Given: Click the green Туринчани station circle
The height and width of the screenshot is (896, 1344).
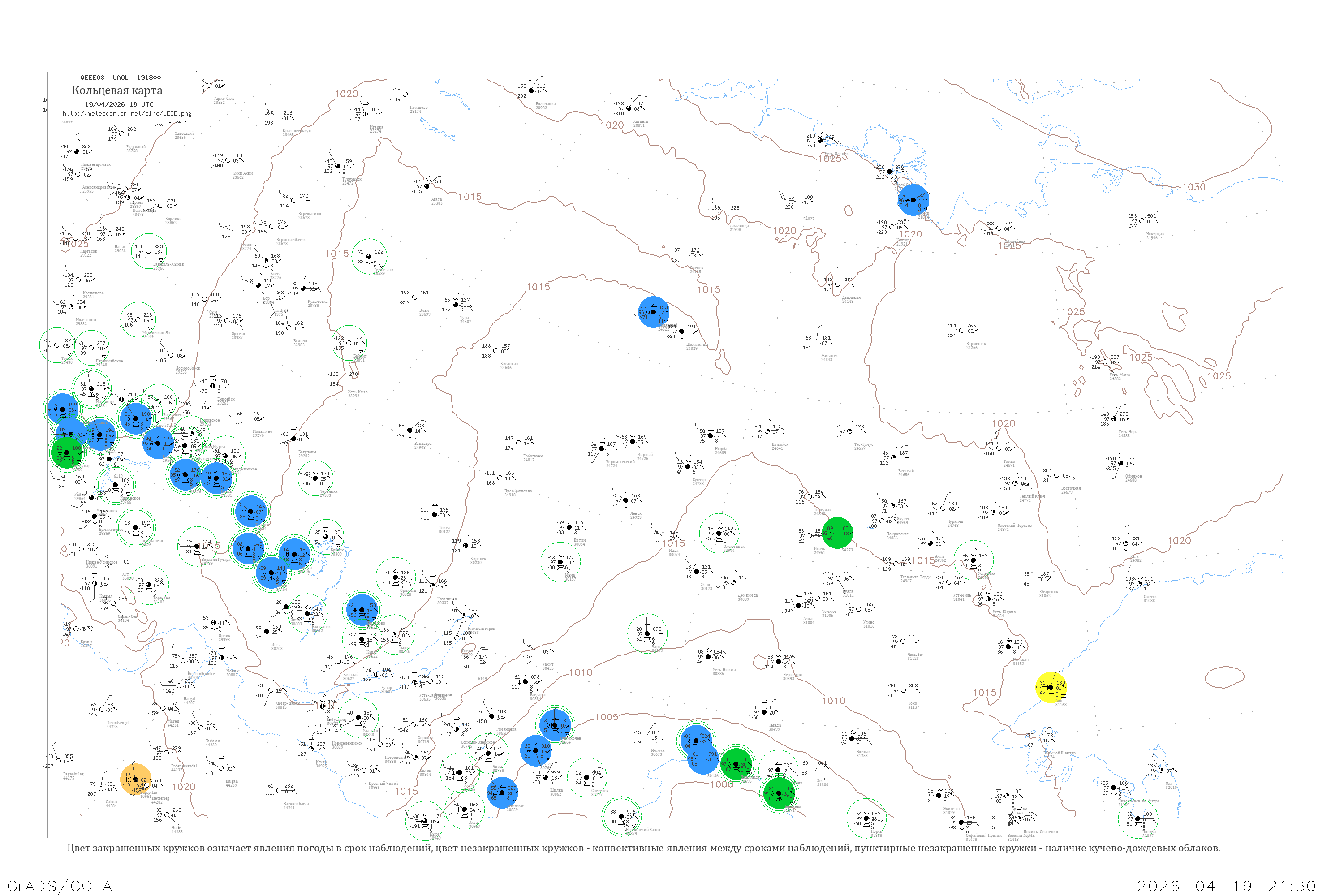Looking at the screenshot, I should click(369, 256).
